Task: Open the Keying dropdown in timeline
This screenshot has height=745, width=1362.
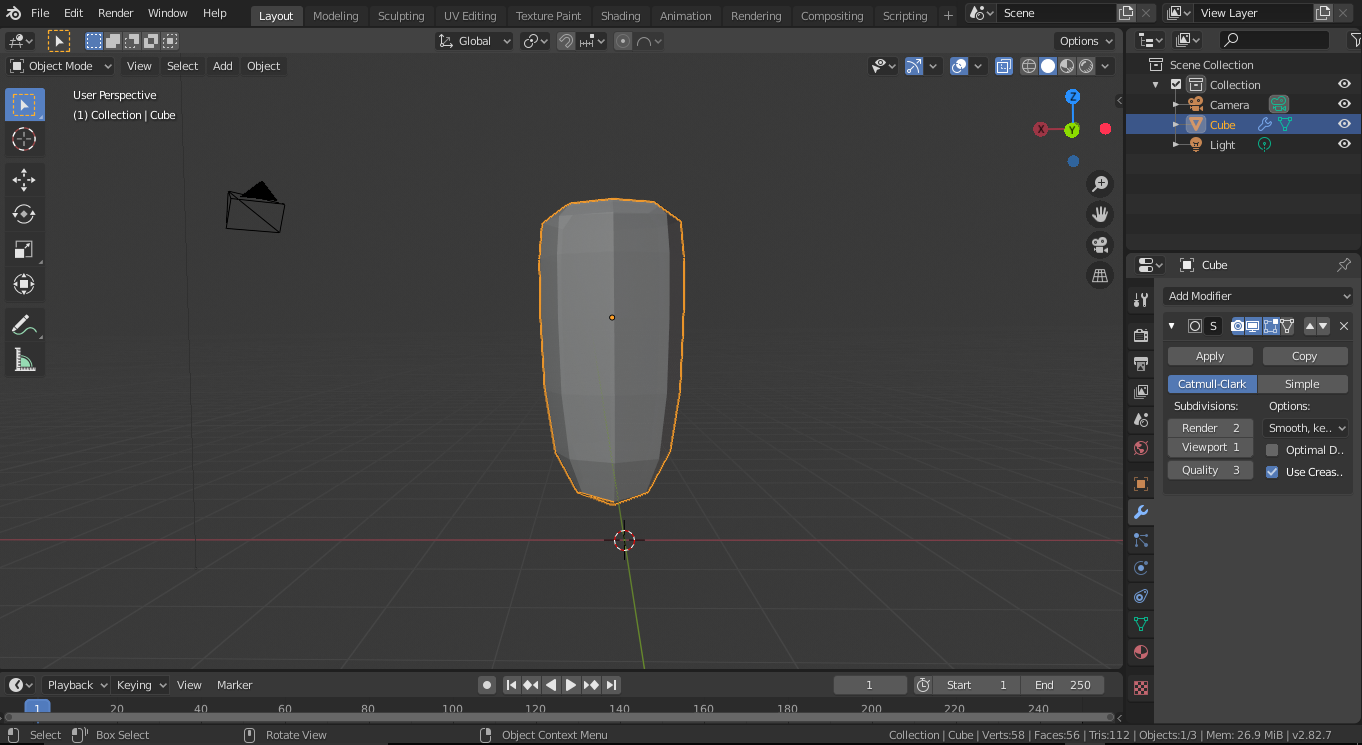Action: 141,685
